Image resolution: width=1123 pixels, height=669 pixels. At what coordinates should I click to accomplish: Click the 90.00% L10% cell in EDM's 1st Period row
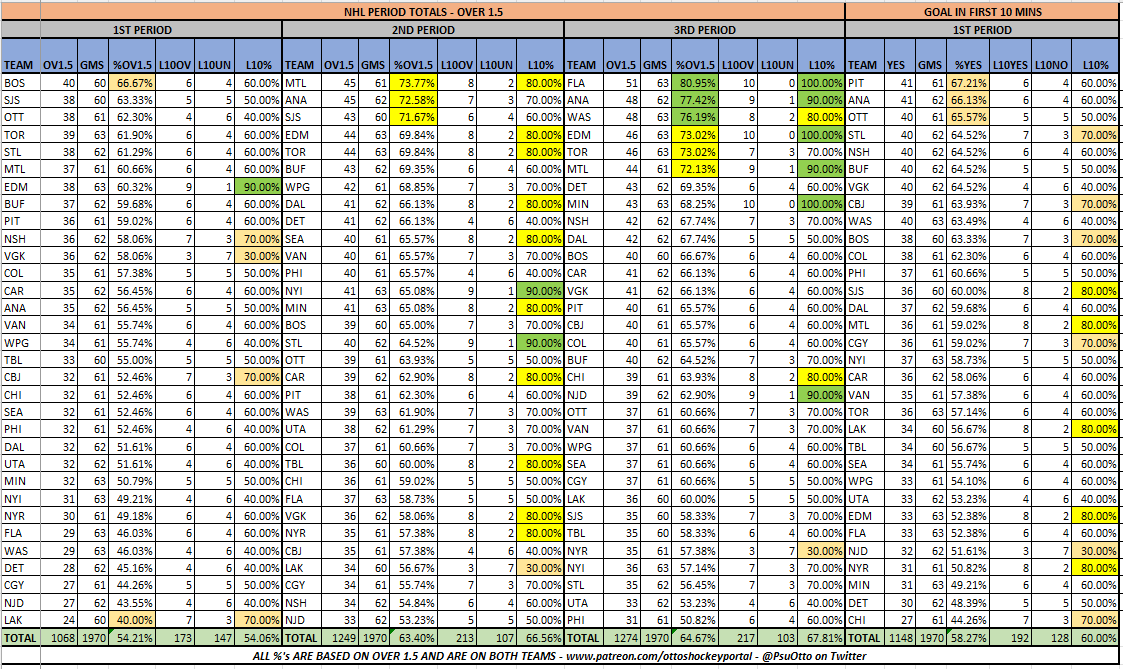click(259, 186)
